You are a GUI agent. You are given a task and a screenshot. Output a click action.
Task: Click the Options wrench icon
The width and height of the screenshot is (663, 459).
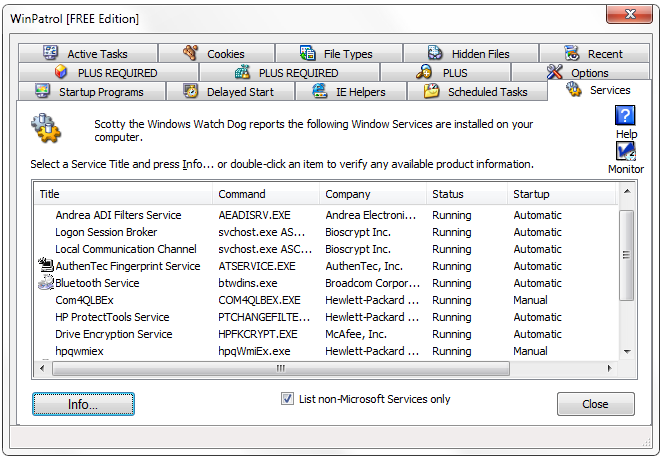tap(554, 72)
